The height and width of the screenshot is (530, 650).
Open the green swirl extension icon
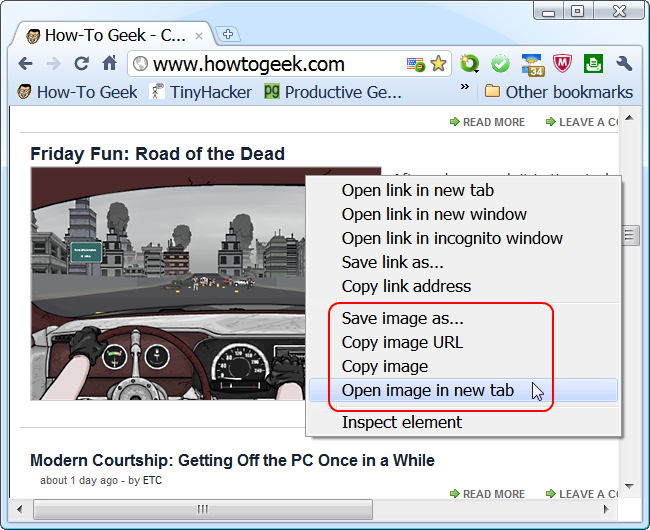469,64
